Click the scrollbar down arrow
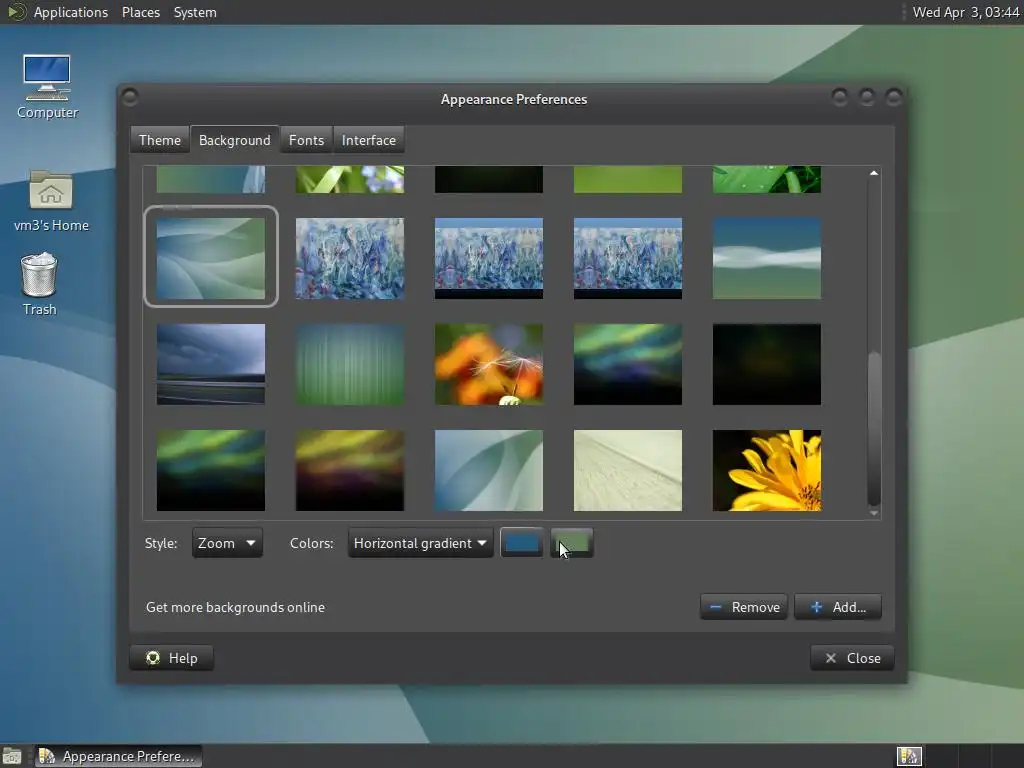 [874, 513]
